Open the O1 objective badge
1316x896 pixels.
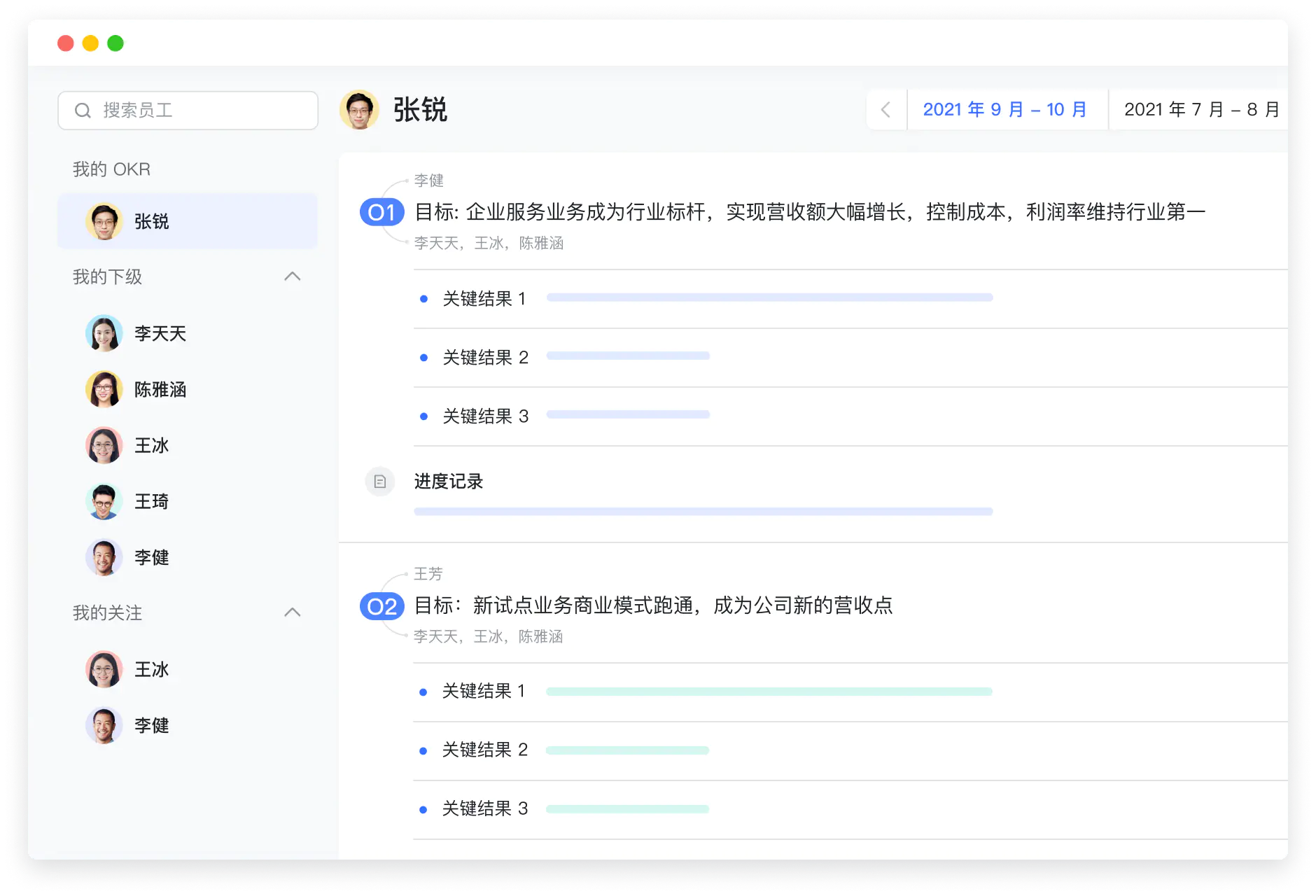click(x=381, y=211)
